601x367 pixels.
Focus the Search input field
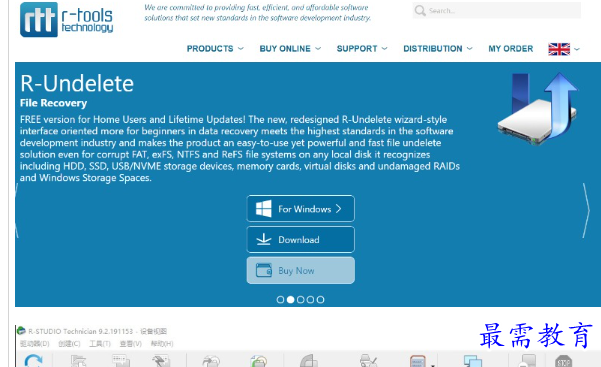coord(497,10)
